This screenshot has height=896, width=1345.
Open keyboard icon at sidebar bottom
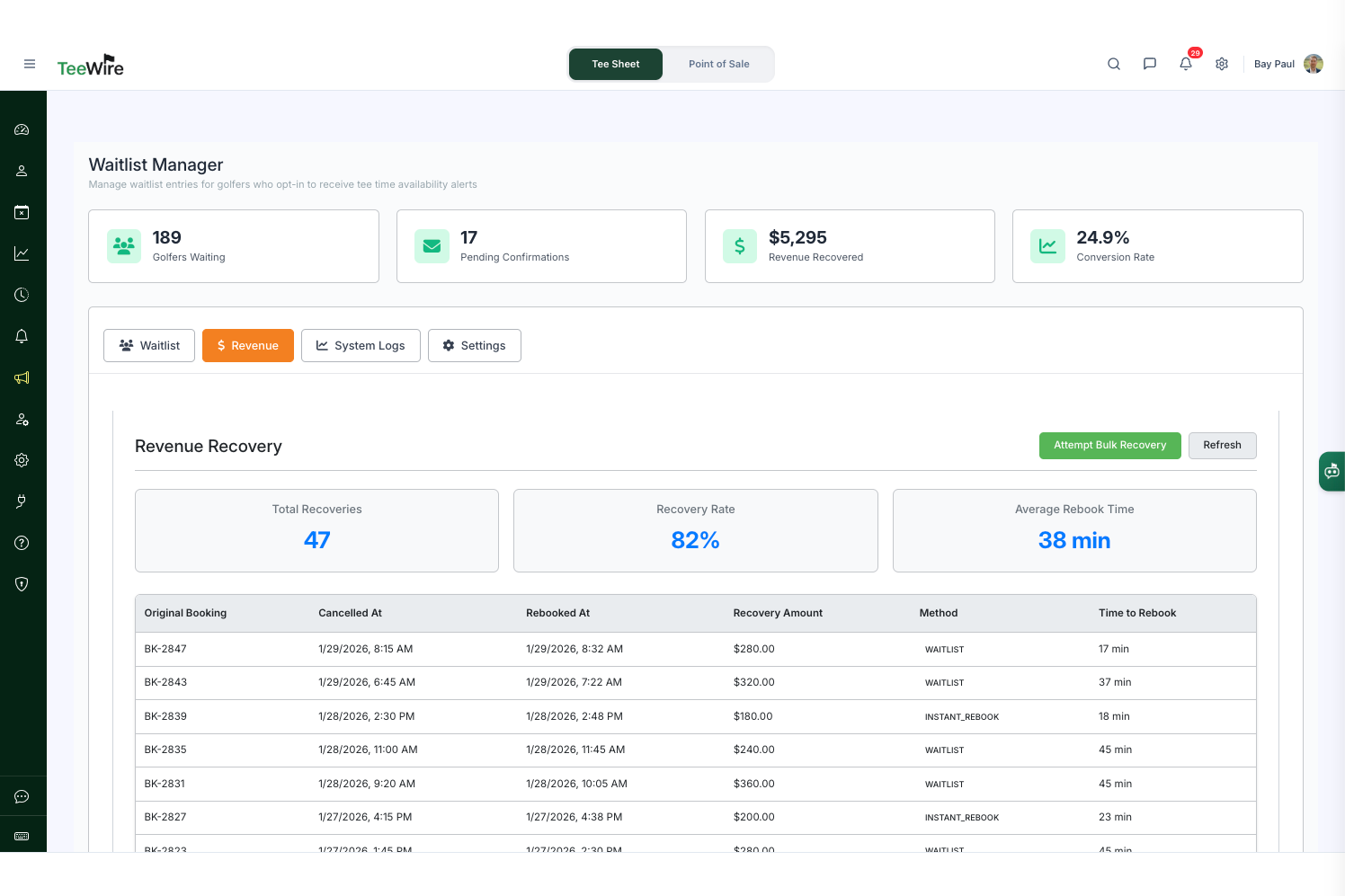tap(22, 836)
